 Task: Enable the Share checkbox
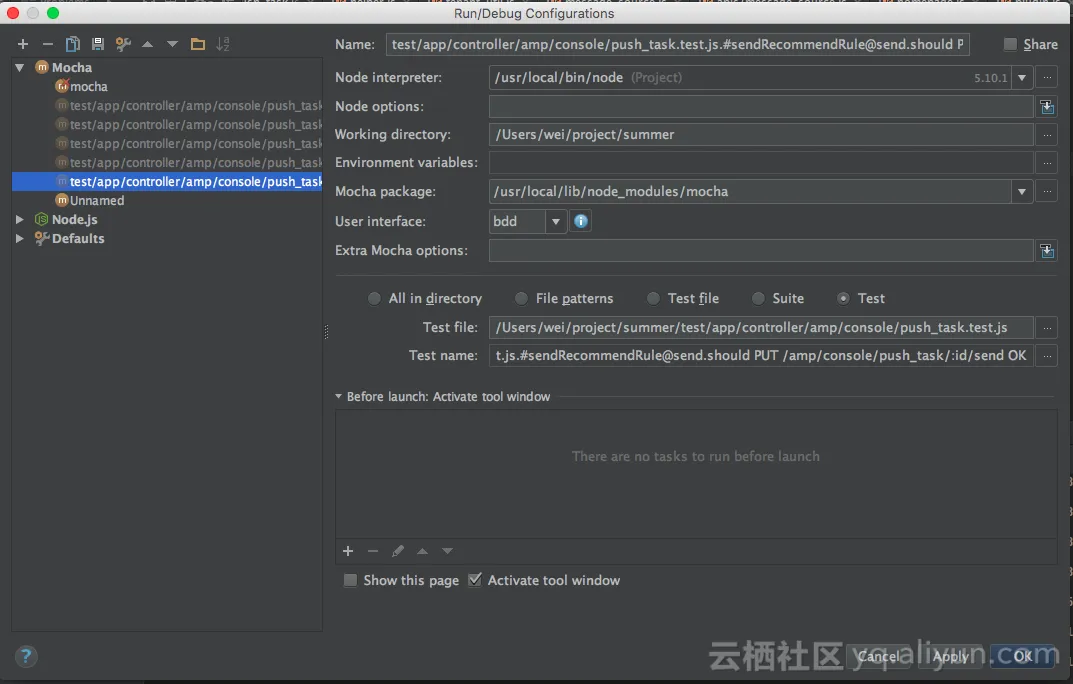click(1010, 44)
